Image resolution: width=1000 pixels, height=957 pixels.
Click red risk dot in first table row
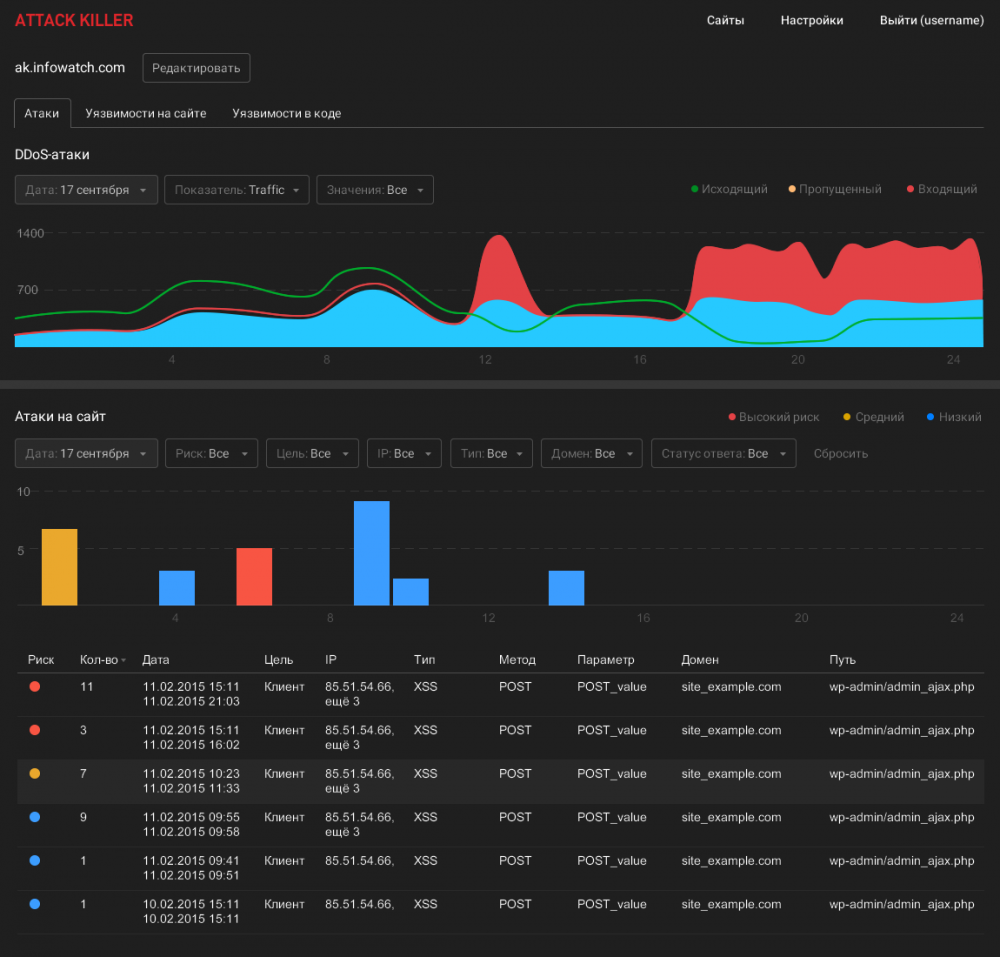[35, 687]
